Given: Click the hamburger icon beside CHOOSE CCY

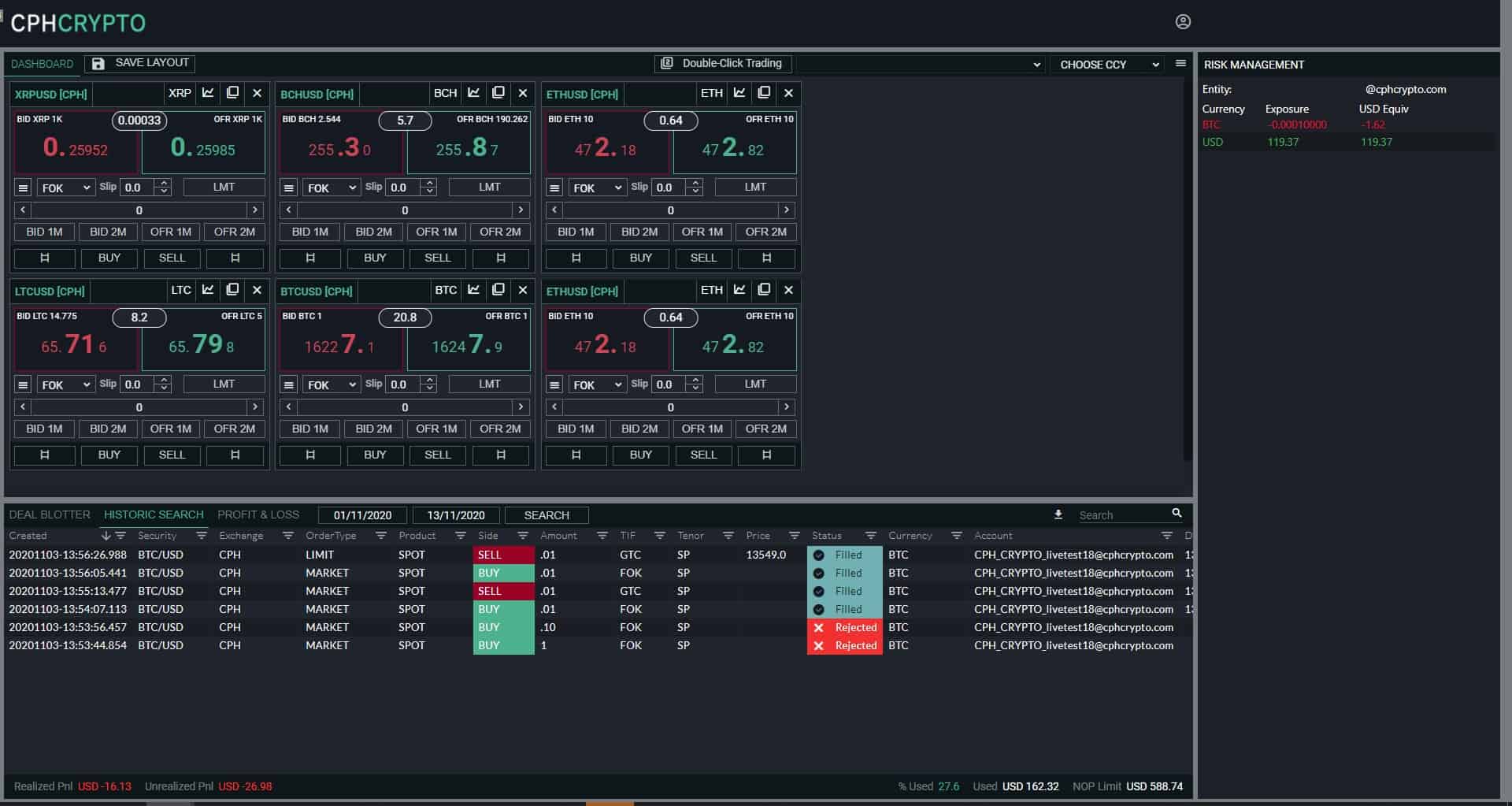Looking at the screenshot, I should tap(1179, 64).
